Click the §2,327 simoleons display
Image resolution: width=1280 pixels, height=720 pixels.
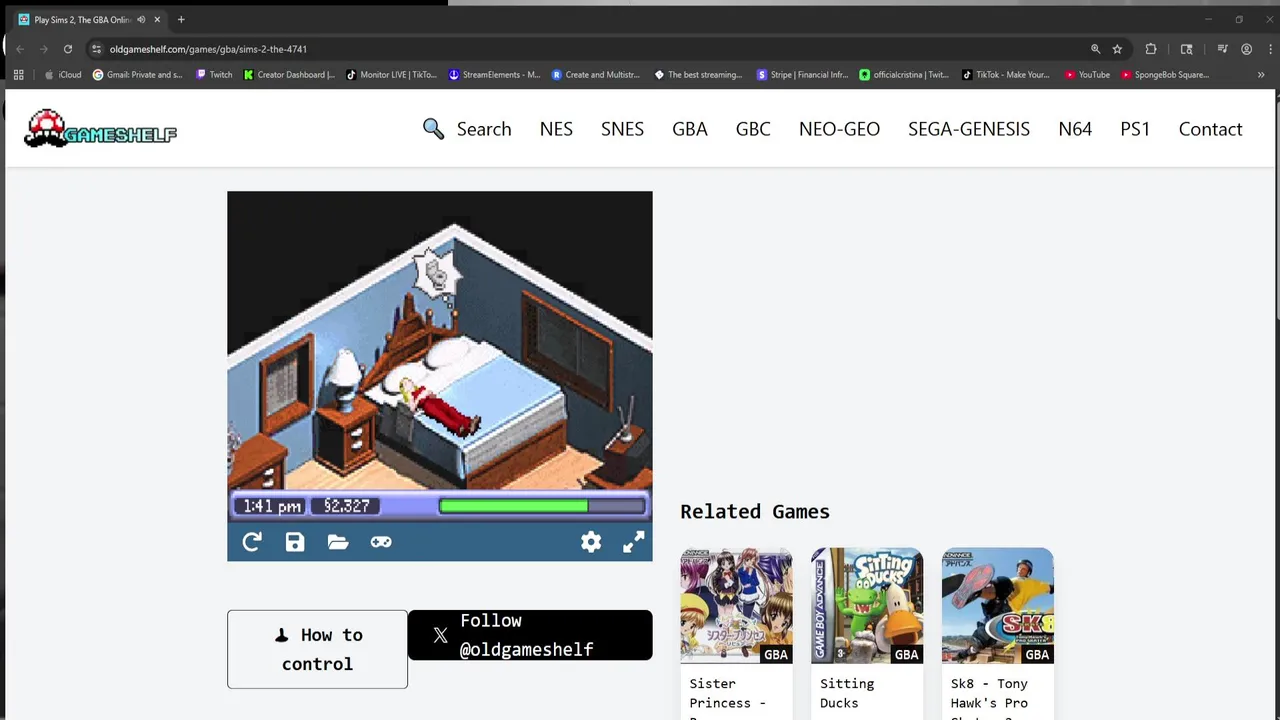(346, 506)
